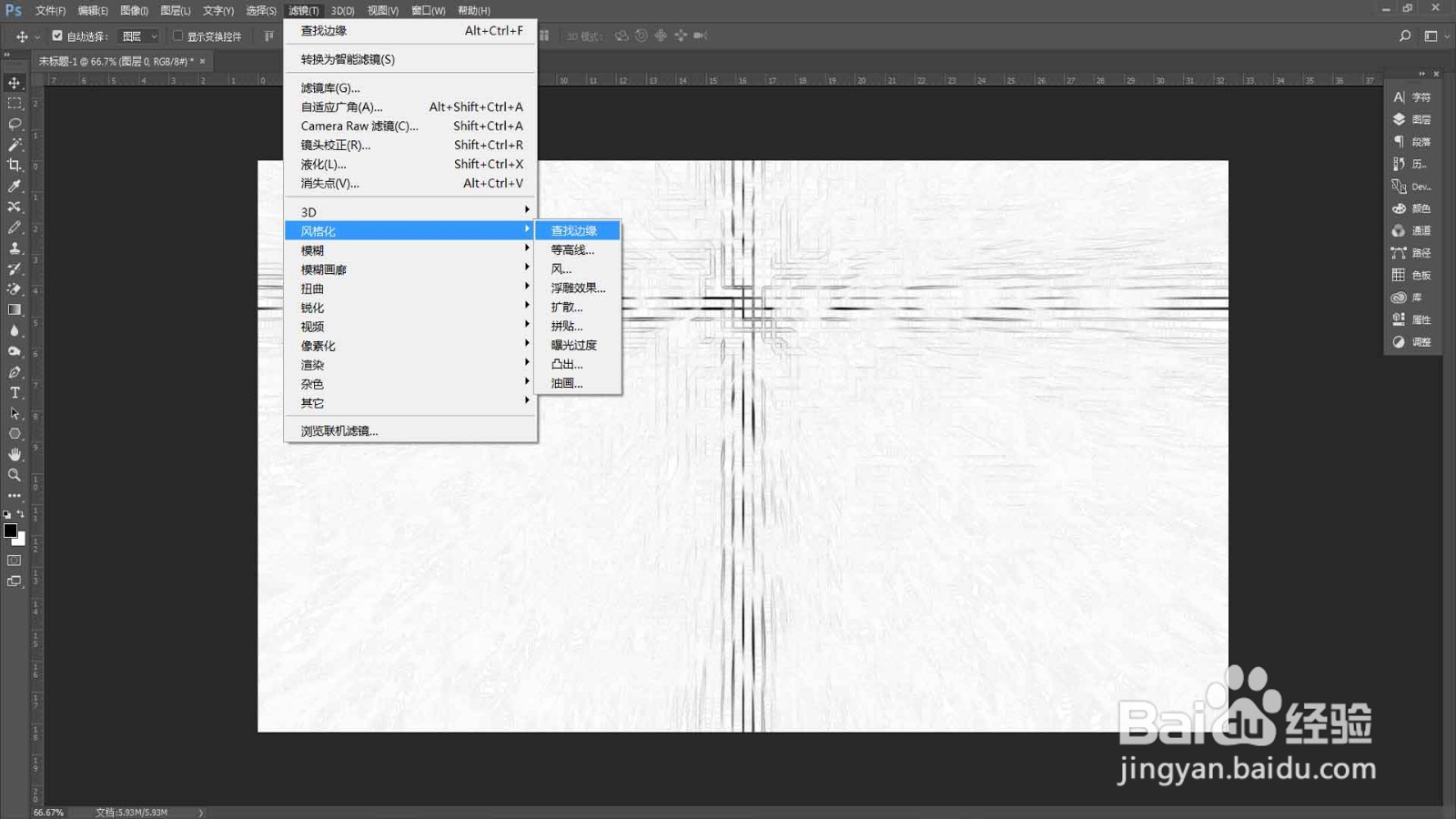
Task: Click 转换为智能滤镜(S) menu entry
Action: pos(410,59)
